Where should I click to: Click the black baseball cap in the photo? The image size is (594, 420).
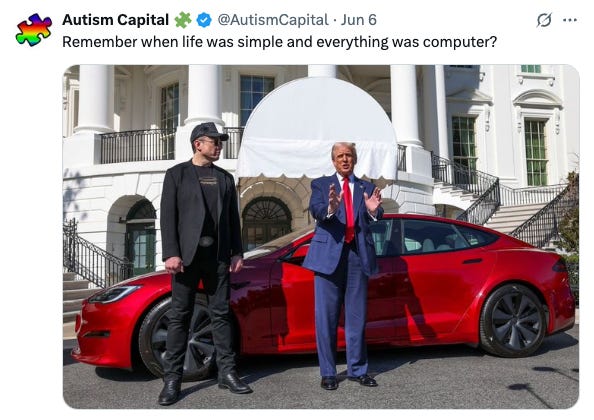click(209, 131)
